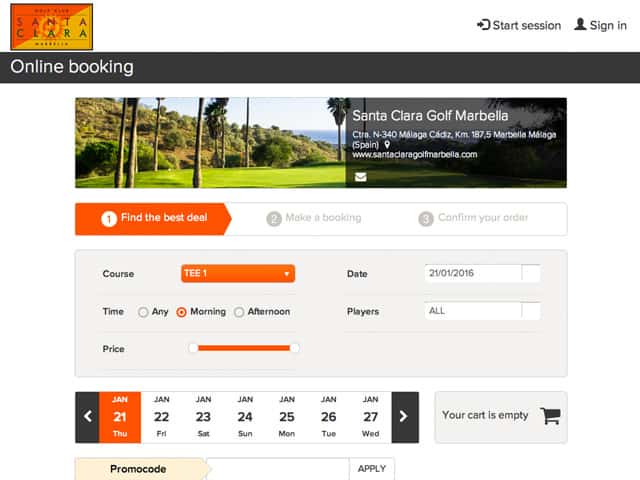Select the Any time radio button
Viewport: 640px width, 480px height.
(x=143, y=312)
